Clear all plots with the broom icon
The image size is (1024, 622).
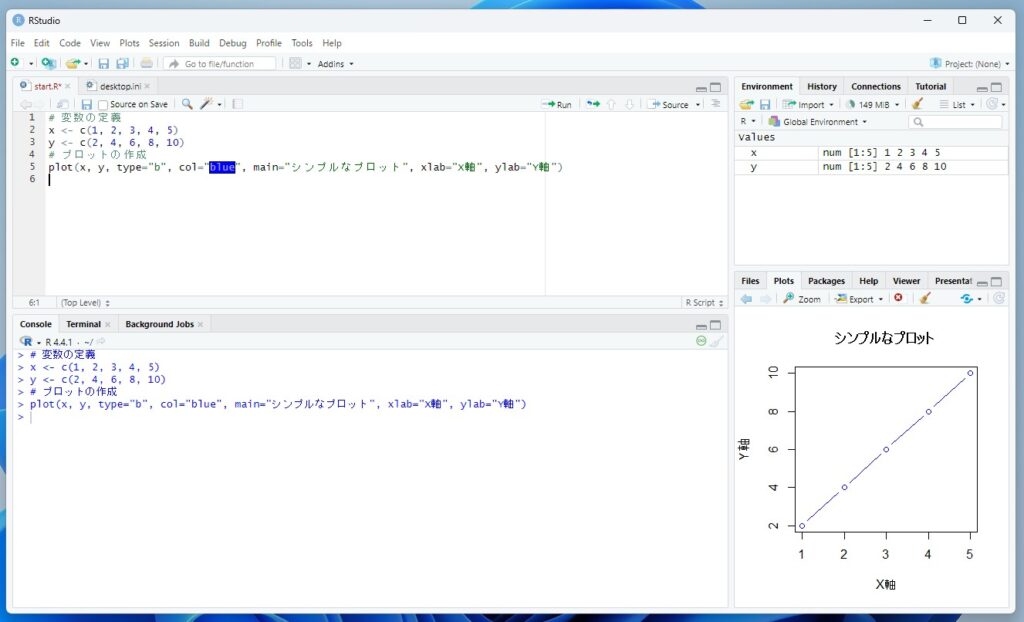pyautogui.click(x=925, y=298)
